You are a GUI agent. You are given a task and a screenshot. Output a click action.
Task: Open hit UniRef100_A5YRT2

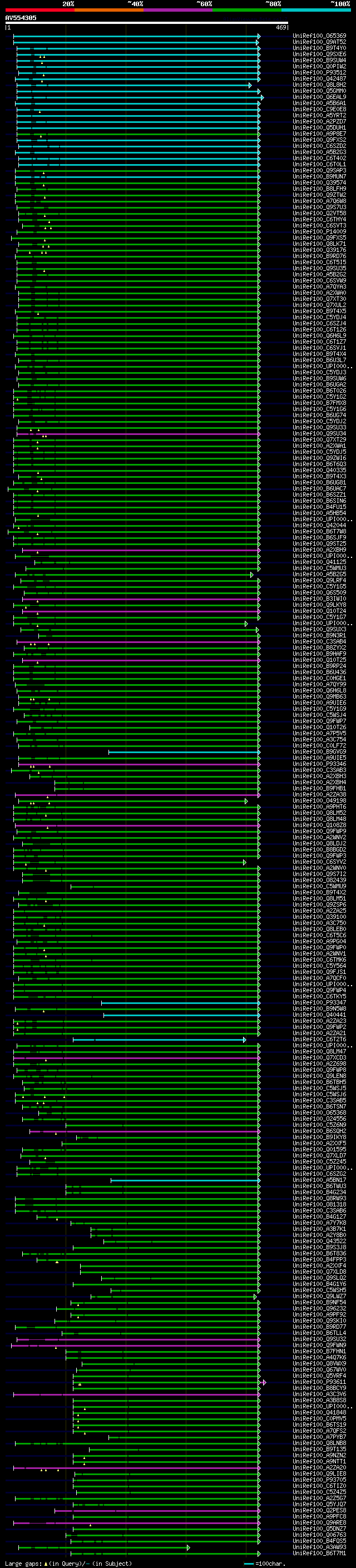point(319,116)
